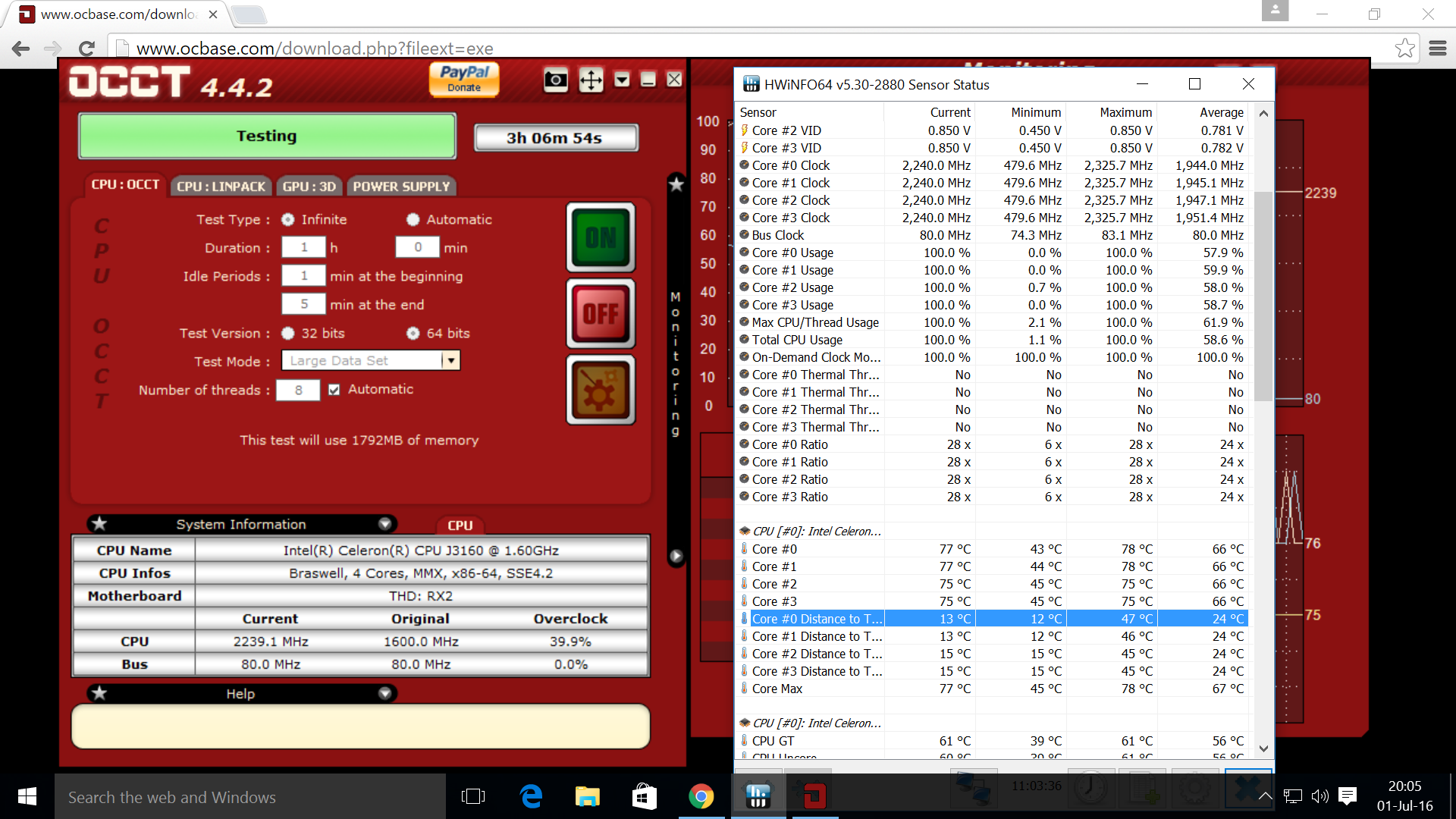
Task: Select Automatic test type
Action: 413,219
